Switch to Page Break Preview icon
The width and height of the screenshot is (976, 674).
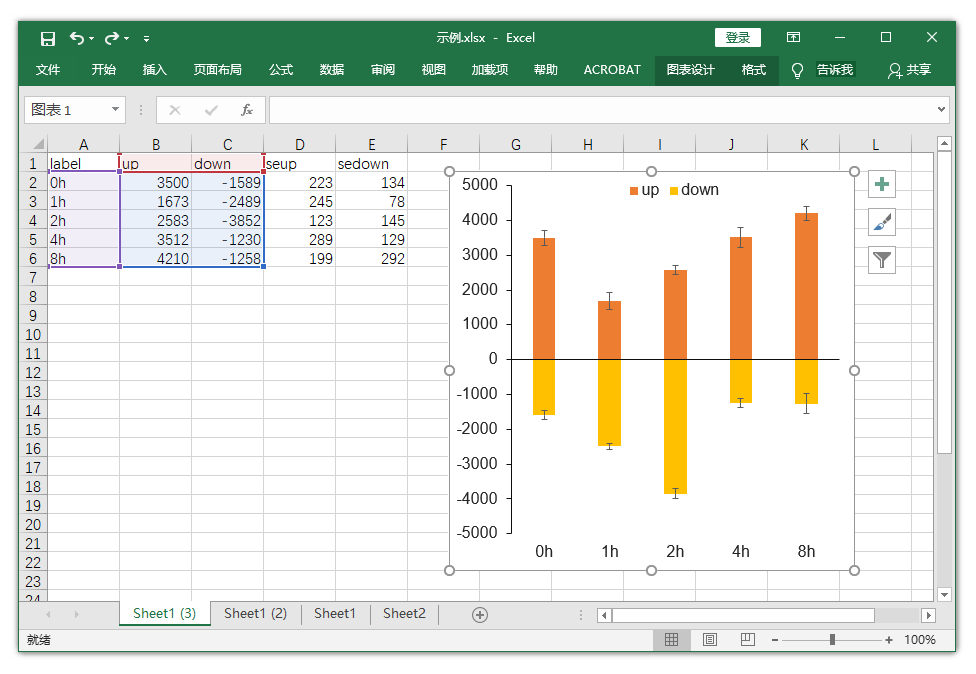[x=748, y=640]
